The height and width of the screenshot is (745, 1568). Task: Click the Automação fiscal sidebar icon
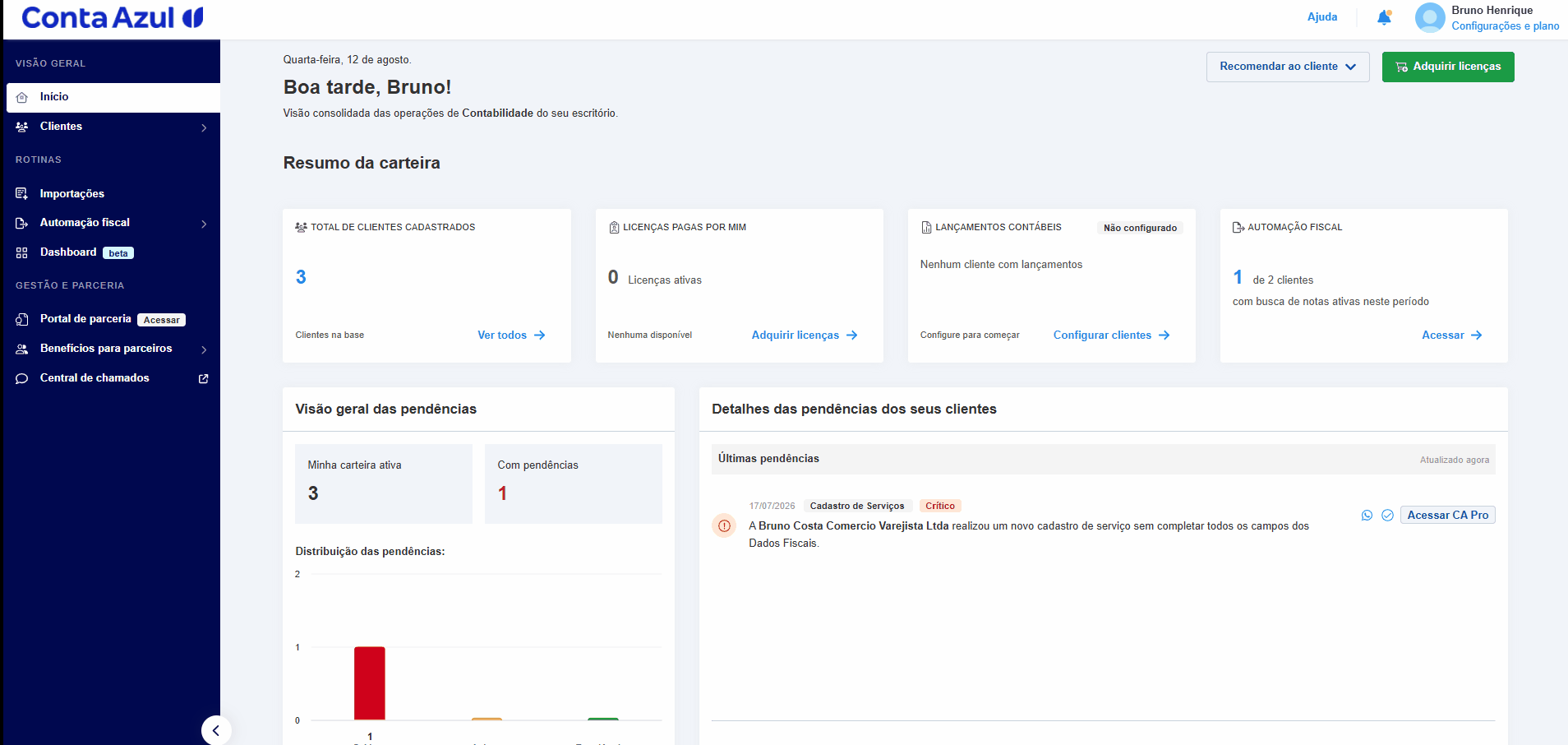coord(22,223)
